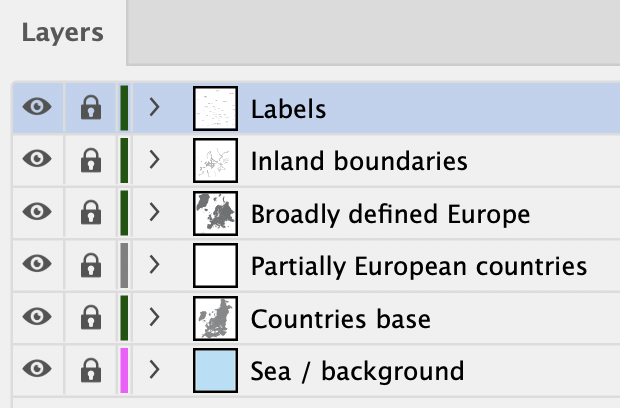This screenshot has height=408, width=620.
Task: Click lock icon for Partially European countries
Action: [91, 264]
